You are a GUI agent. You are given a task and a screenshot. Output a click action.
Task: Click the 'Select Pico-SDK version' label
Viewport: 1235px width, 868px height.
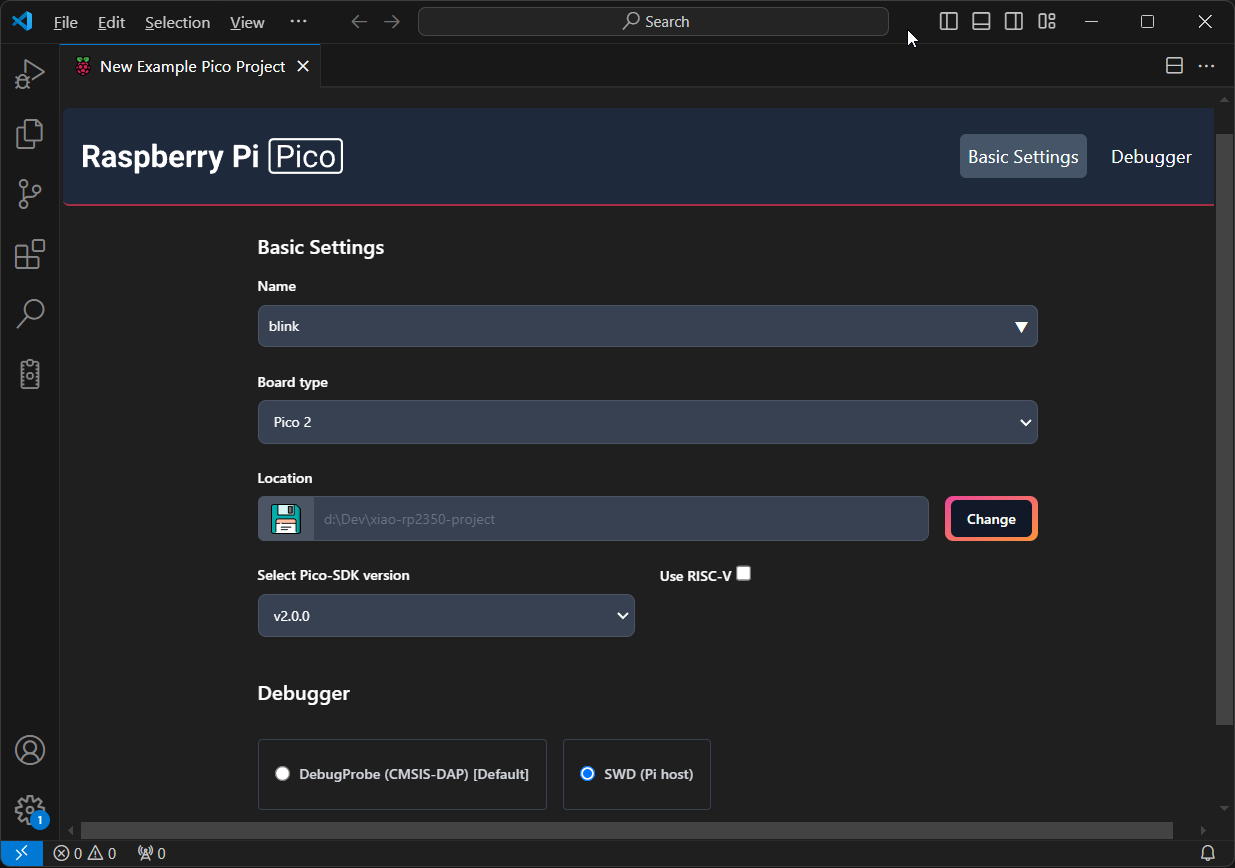click(334, 575)
